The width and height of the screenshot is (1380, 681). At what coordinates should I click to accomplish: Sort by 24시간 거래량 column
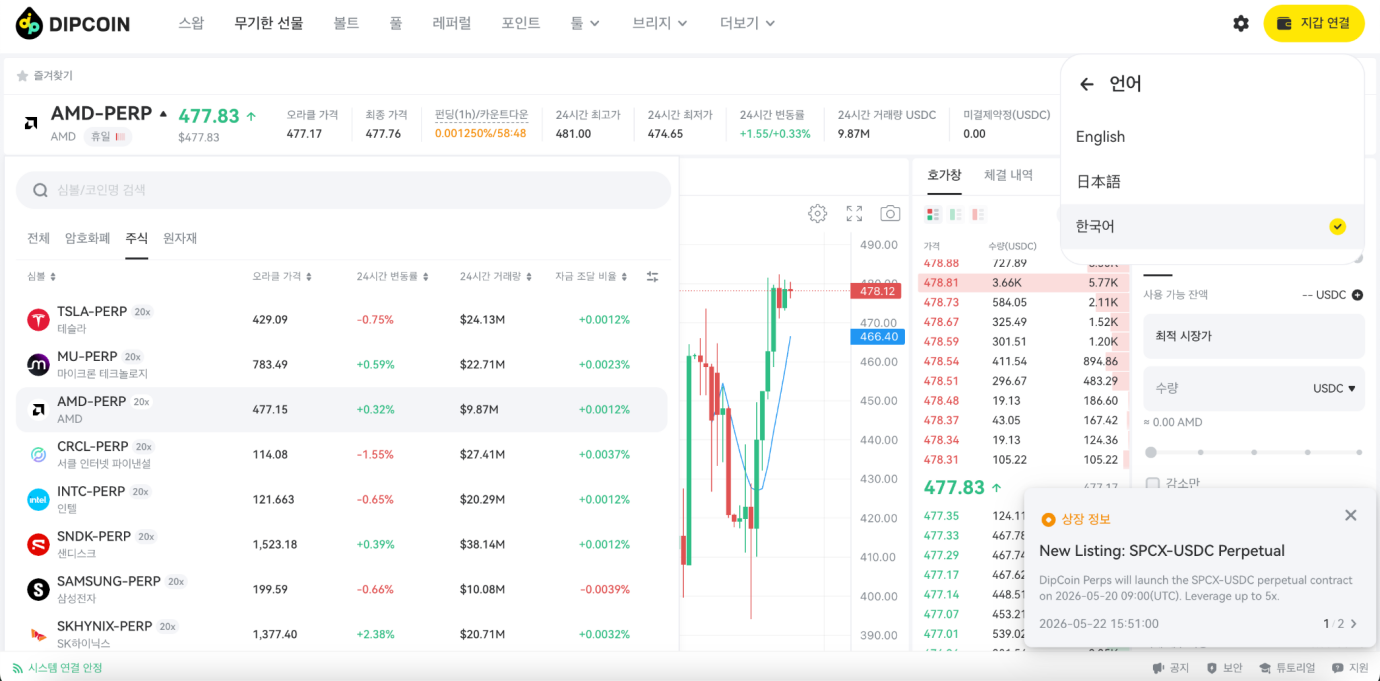(497, 277)
